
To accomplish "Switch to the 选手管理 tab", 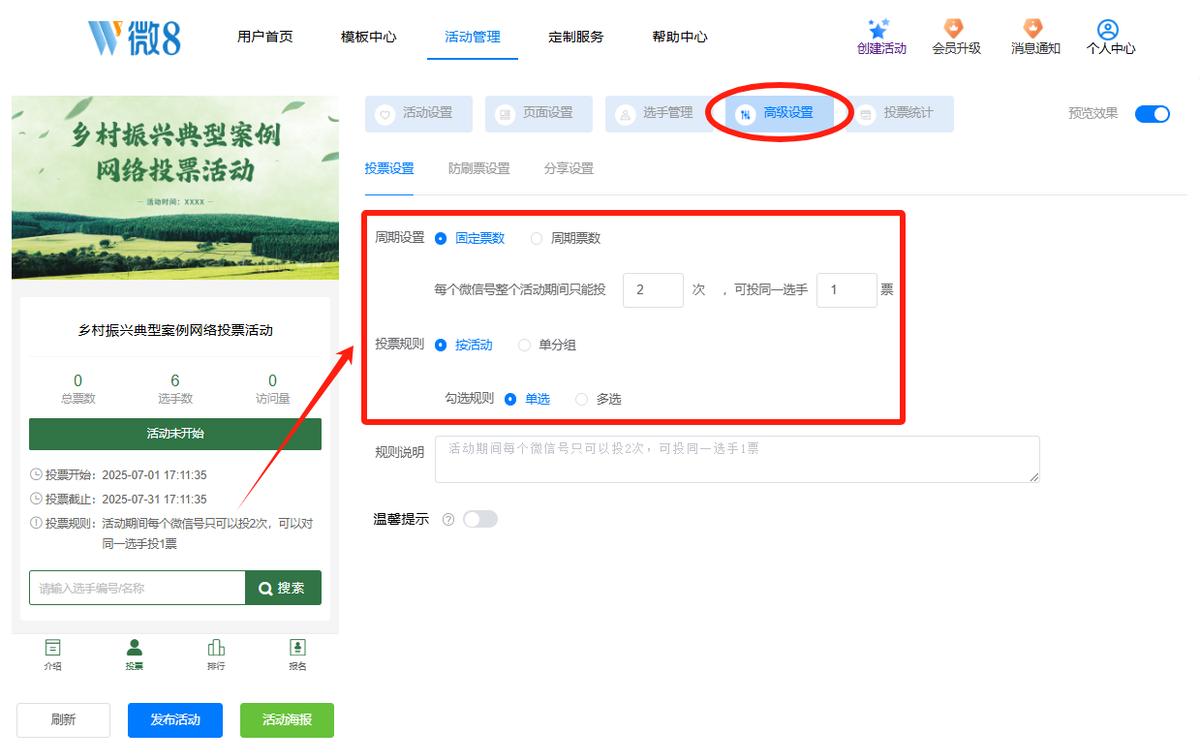I will point(659,114).
